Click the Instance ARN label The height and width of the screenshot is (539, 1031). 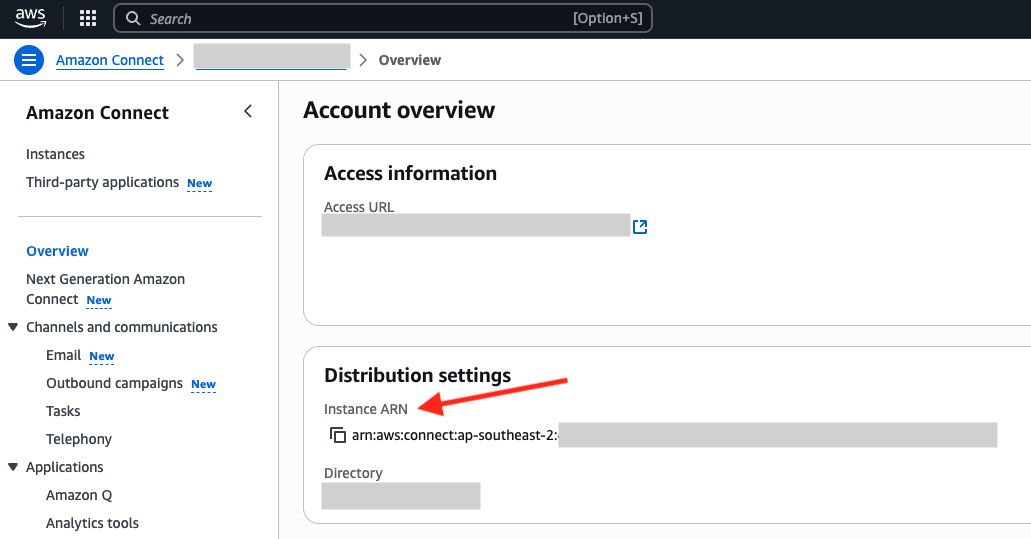366,409
